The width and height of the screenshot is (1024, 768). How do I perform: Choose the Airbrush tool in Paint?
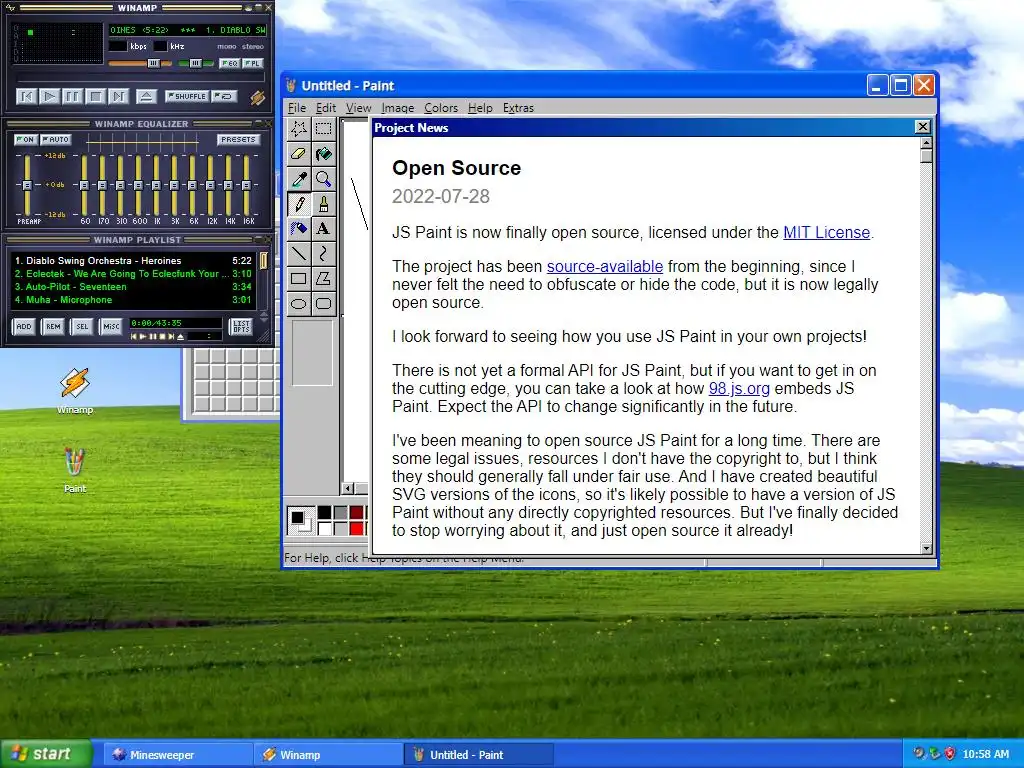click(299, 229)
